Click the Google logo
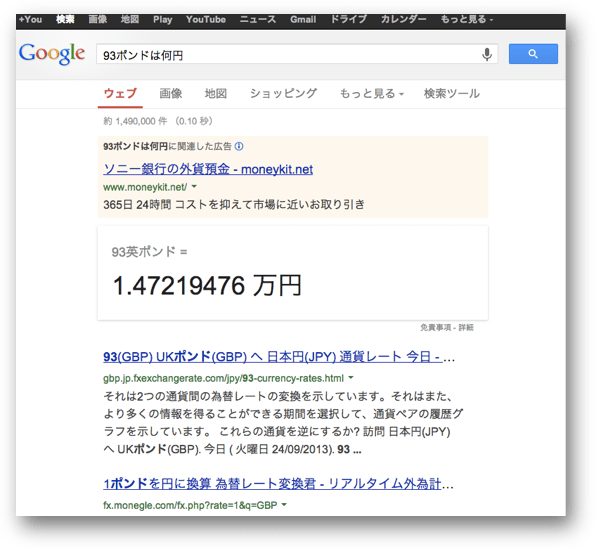The height and width of the screenshot is (548, 596). [x=52, y=53]
